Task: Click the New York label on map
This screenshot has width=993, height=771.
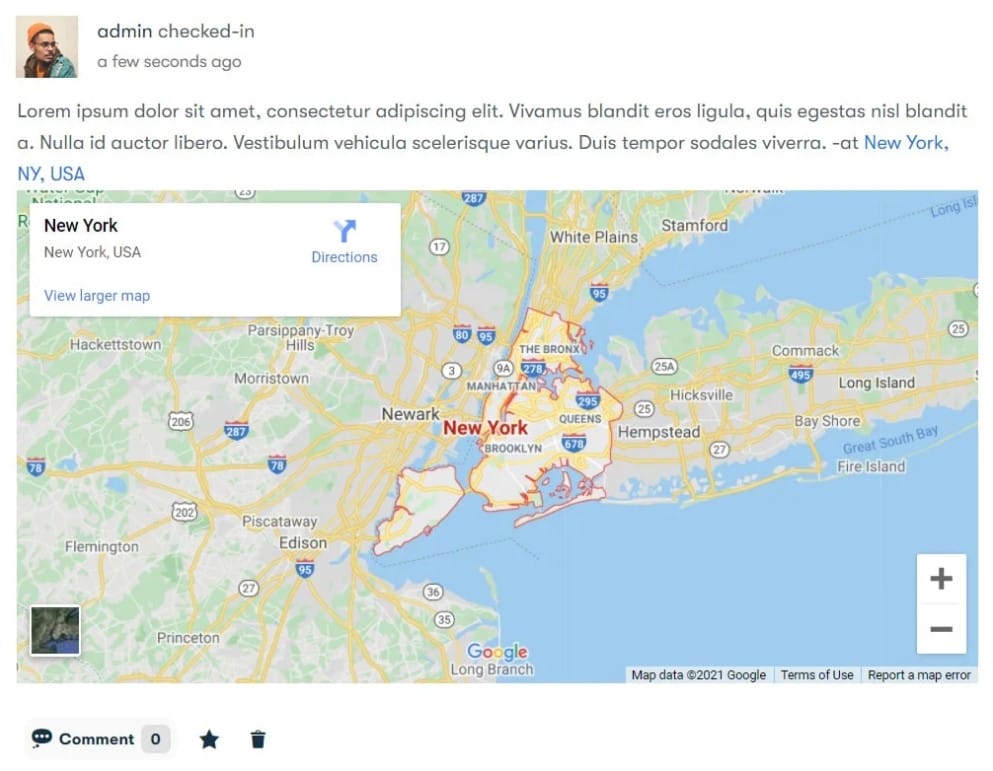Action: click(485, 428)
